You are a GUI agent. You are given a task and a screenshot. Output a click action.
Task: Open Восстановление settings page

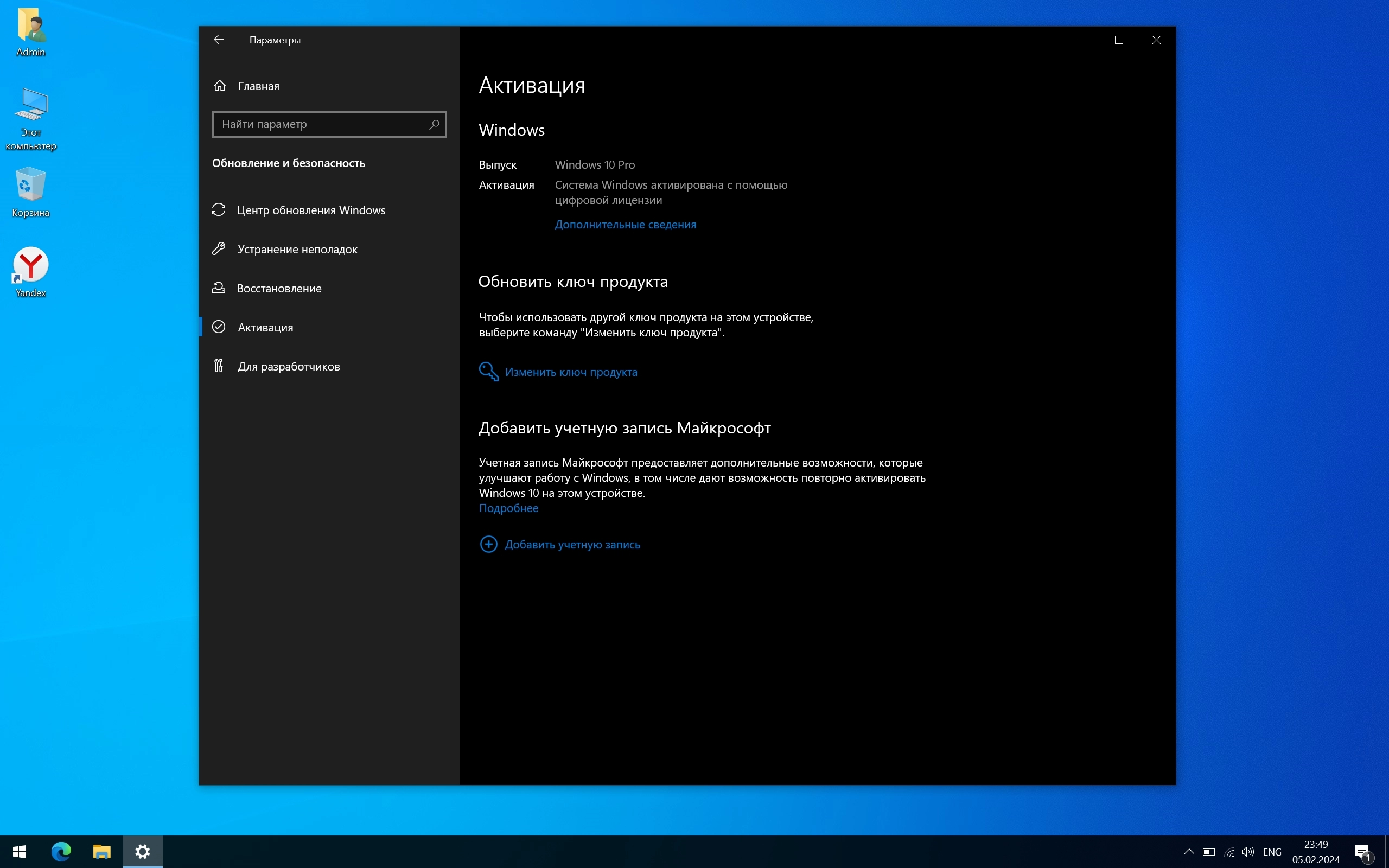pos(279,288)
